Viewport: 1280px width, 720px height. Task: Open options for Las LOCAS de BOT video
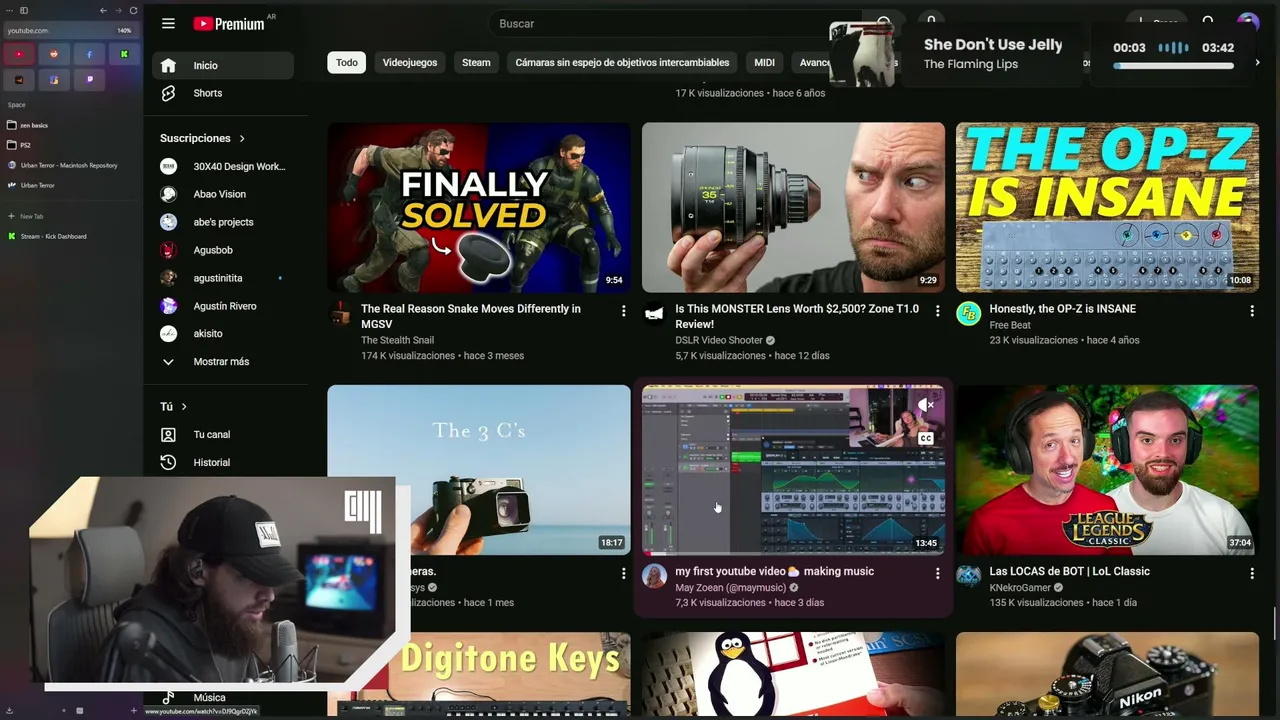[x=1251, y=573]
